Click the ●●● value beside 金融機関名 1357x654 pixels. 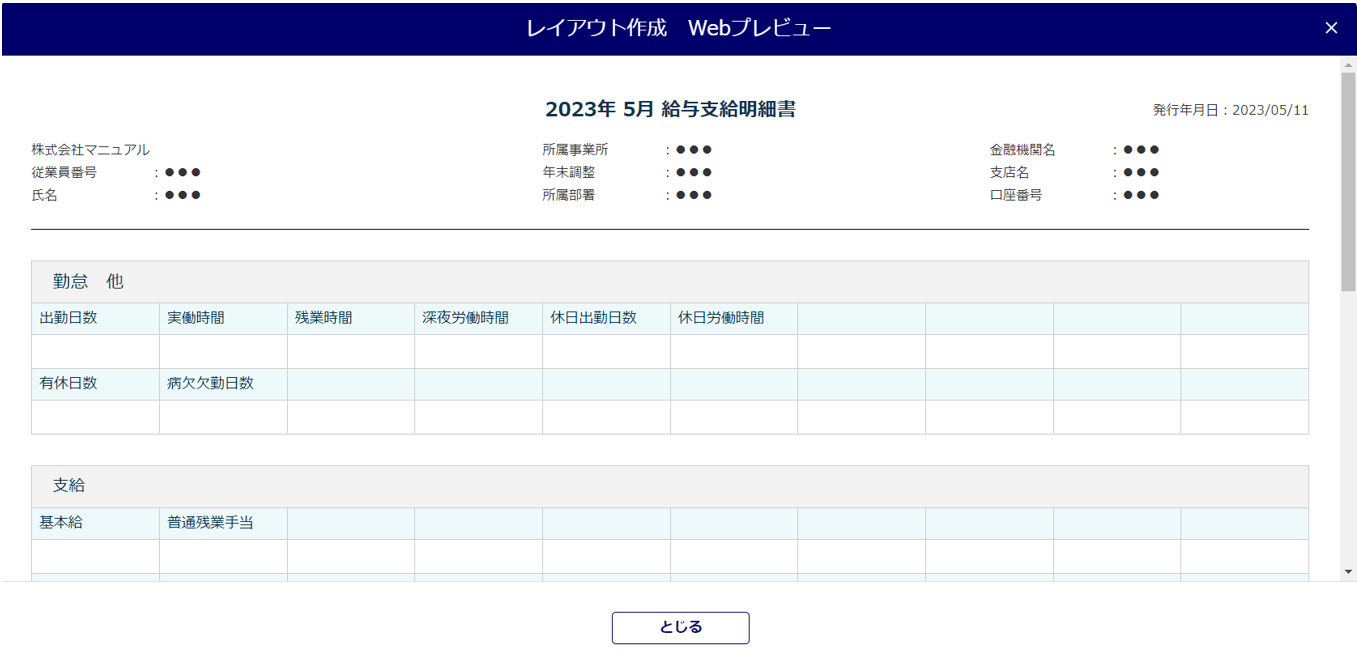[x=1141, y=150]
